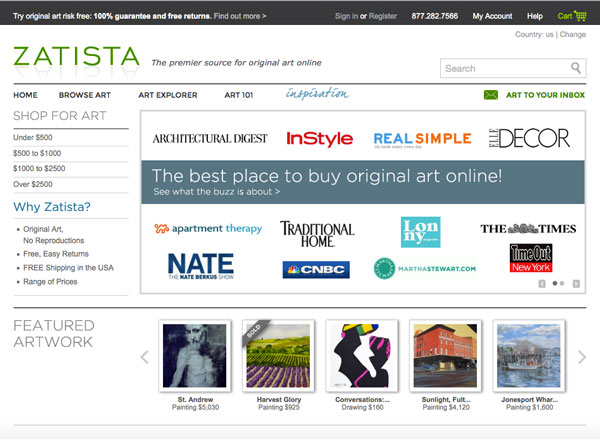Click the InStyle logo

pyautogui.click(x=320, y=139)
